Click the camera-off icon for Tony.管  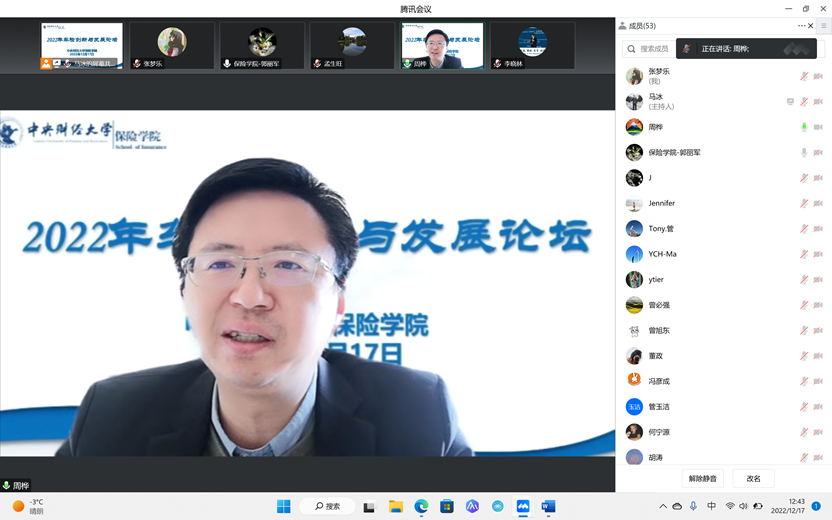pyautogui.click(x=818, y=229)
